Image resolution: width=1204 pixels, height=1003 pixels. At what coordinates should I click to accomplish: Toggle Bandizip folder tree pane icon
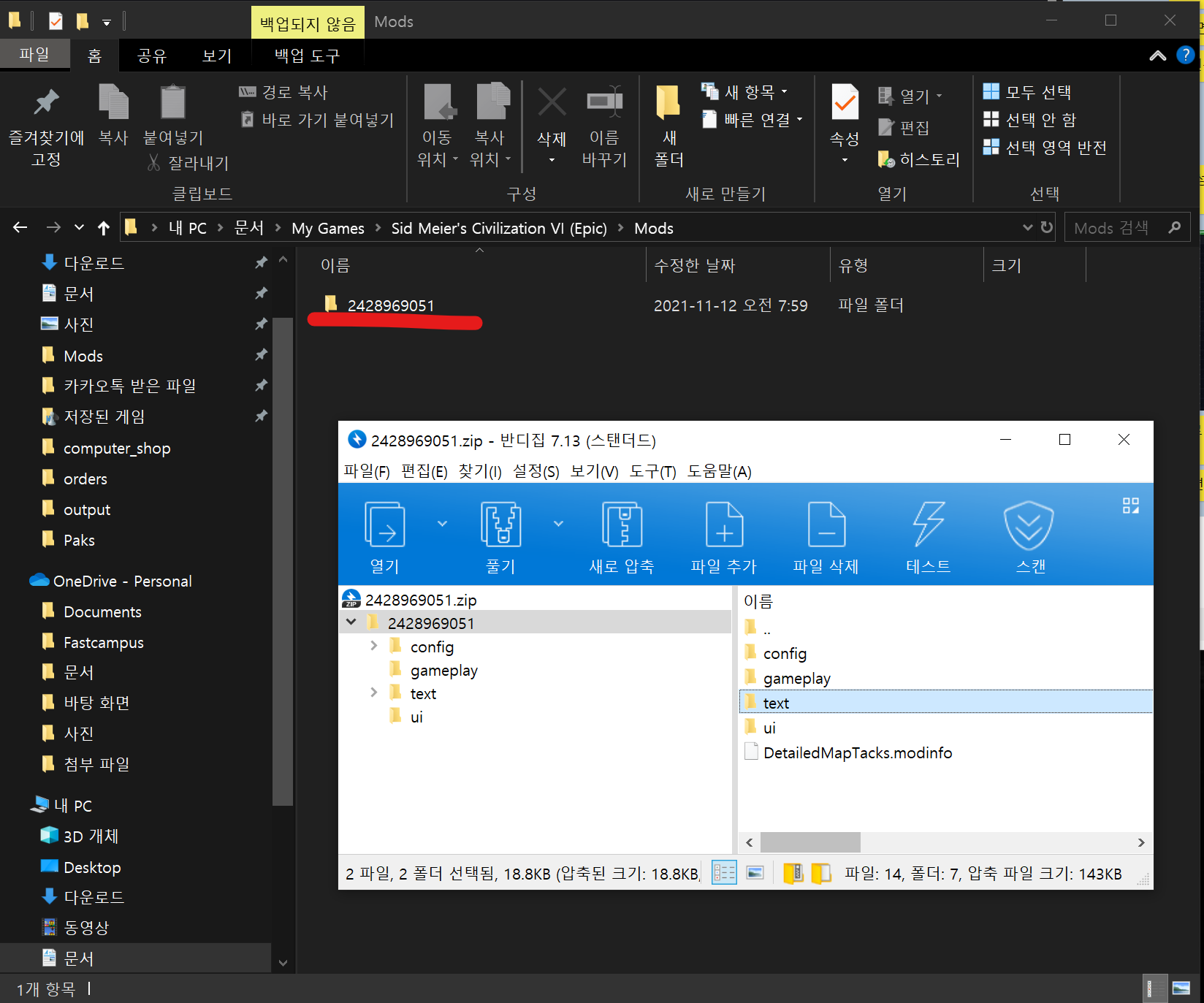(821, 873)
